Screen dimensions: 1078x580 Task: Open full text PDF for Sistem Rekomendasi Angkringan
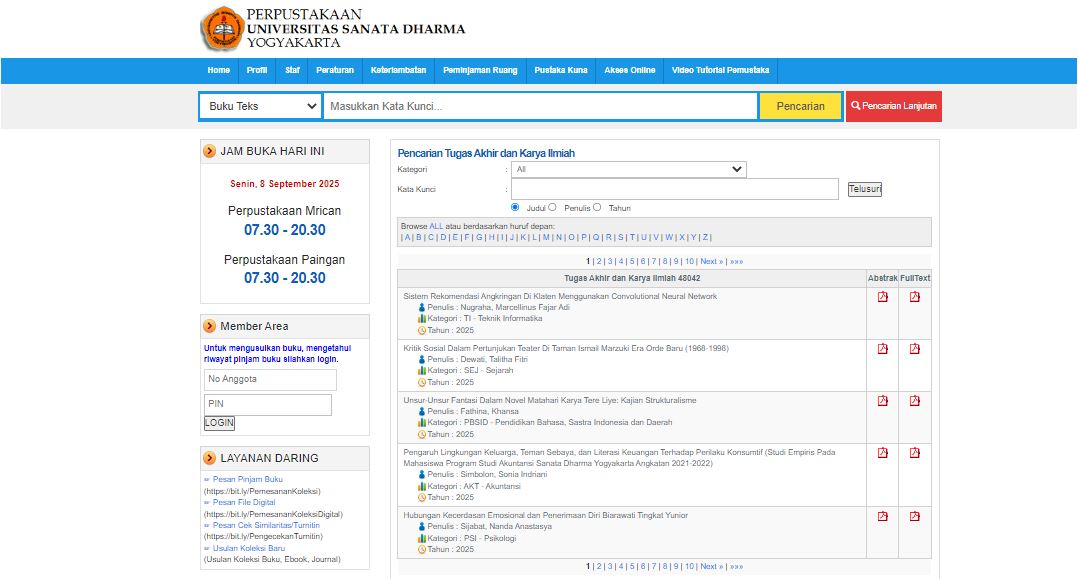click(x=914, y=297)
